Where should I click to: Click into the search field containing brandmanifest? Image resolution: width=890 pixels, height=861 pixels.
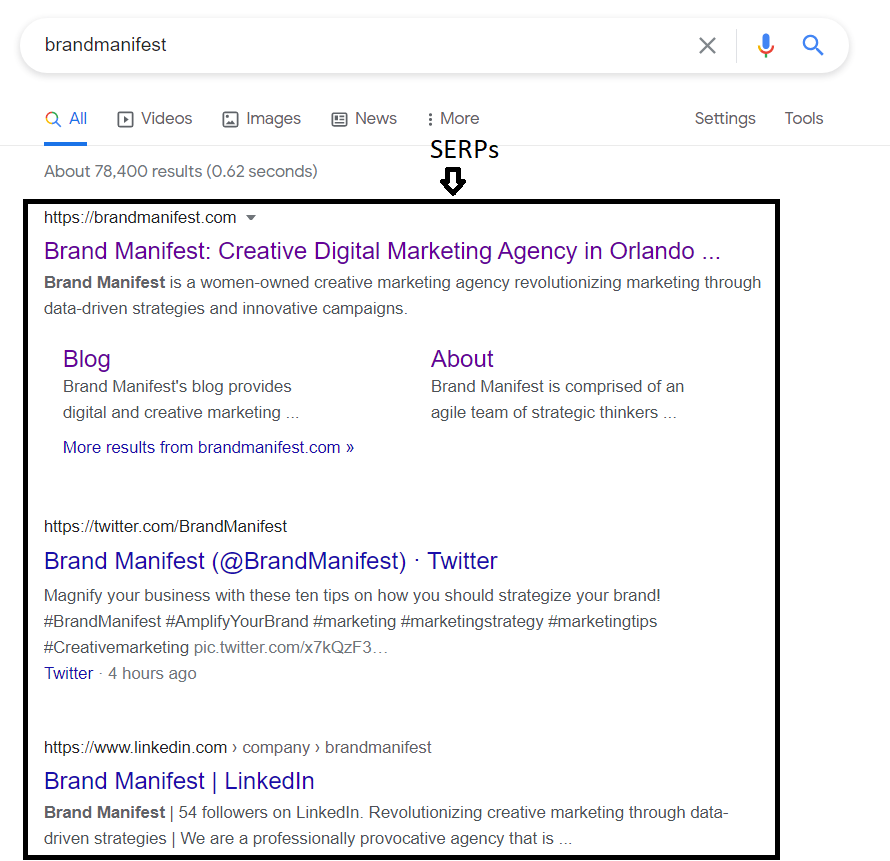[363, 45]
